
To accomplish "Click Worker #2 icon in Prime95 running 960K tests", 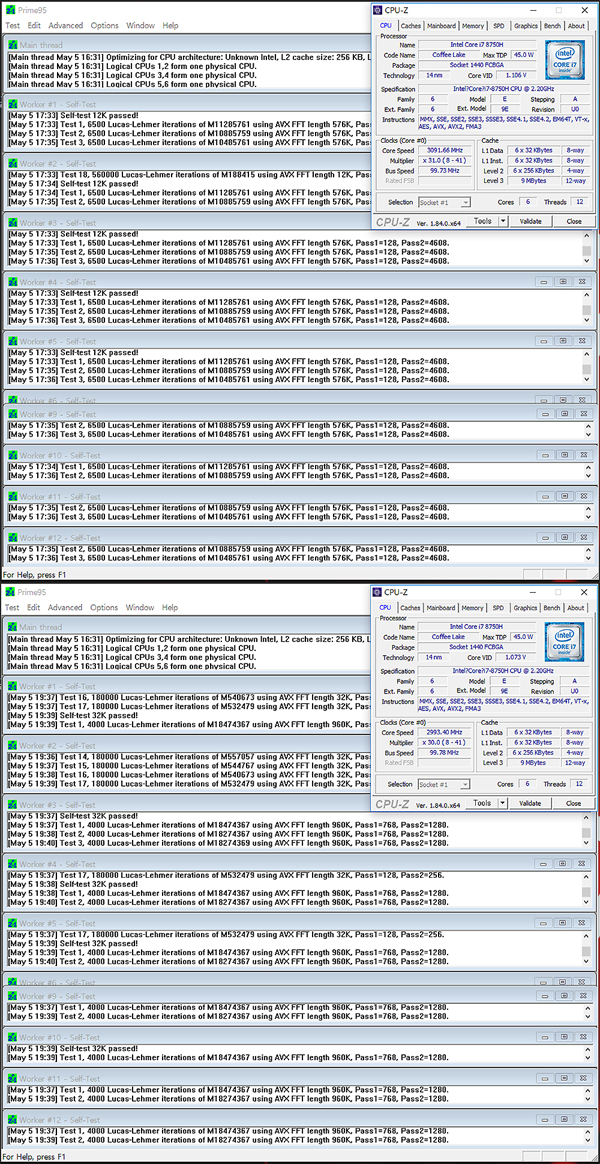I will (12, 745).
